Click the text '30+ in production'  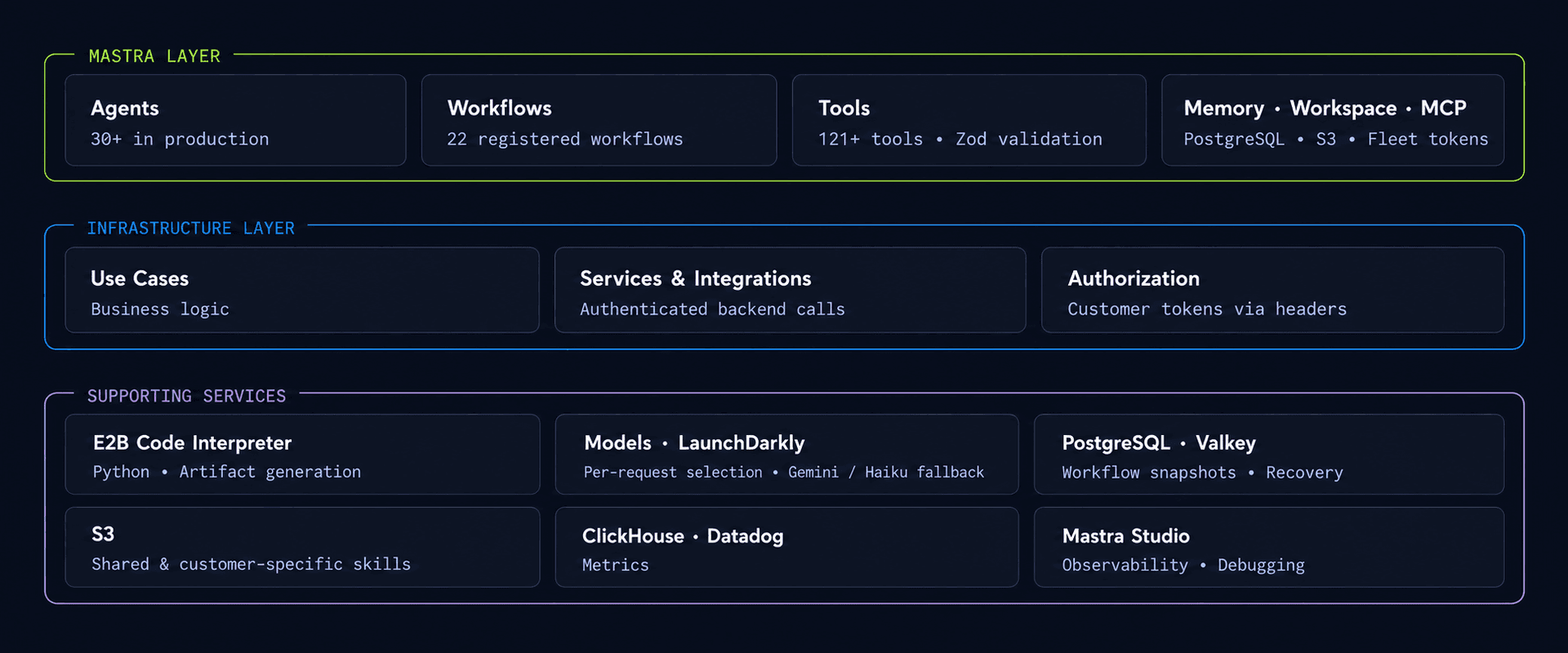(x=180, y=140)
